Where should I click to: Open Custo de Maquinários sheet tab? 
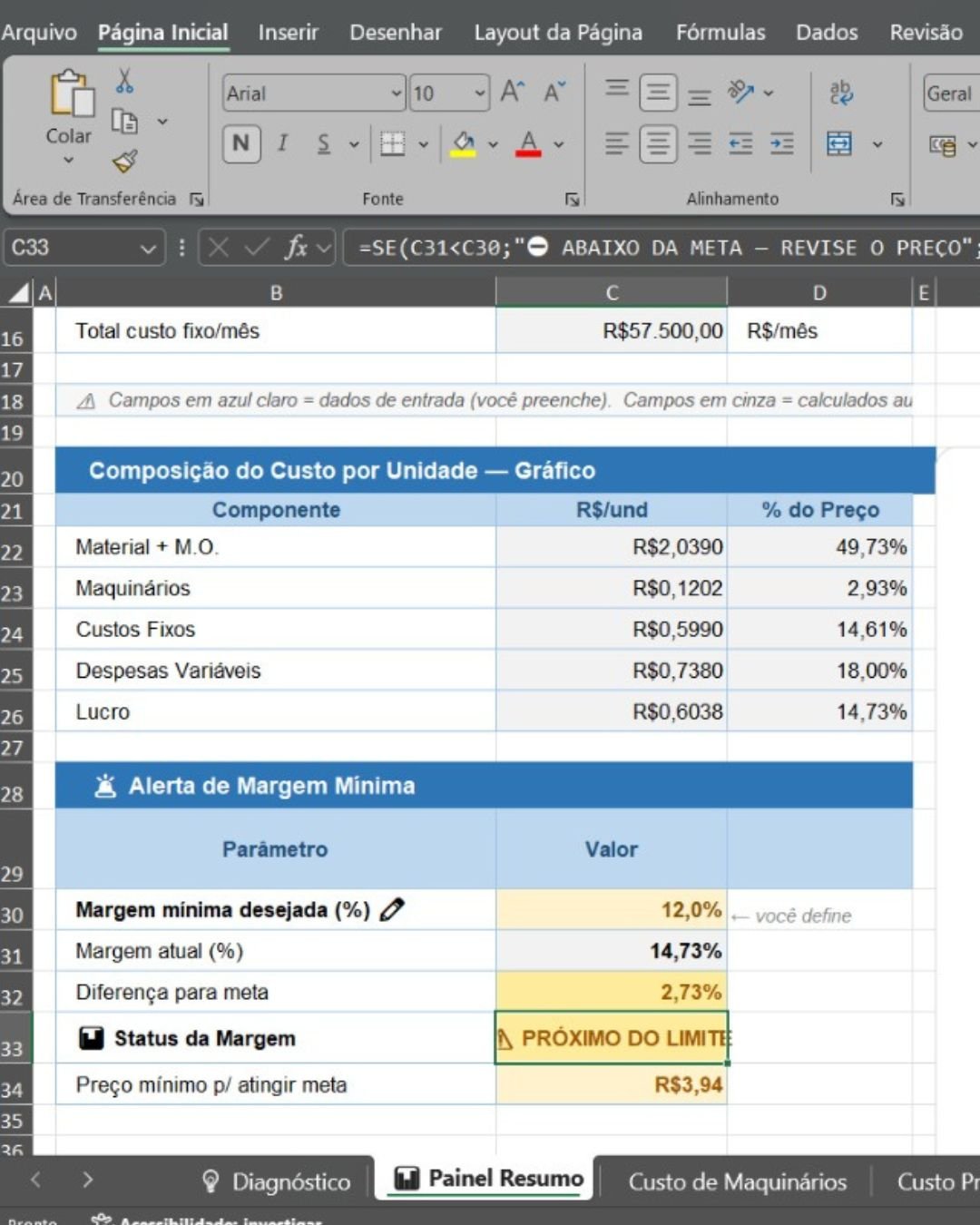tap(737, 1181)
